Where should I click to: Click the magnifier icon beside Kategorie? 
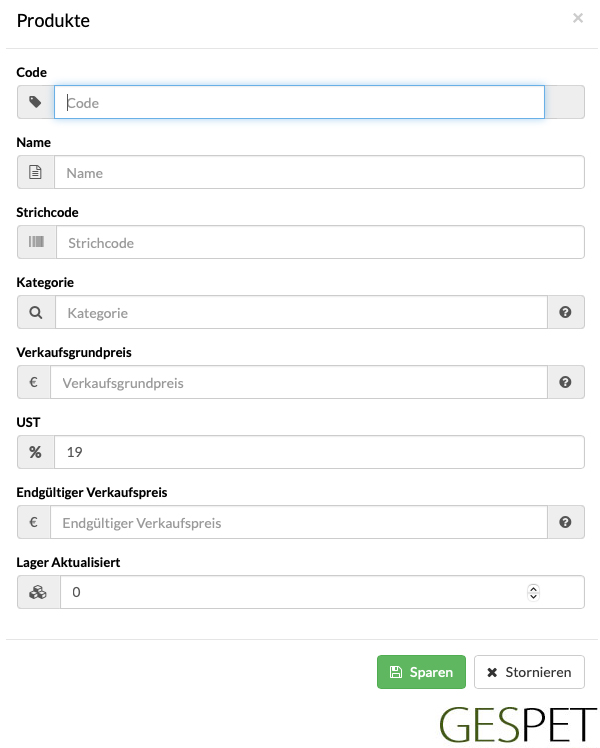(36, 312)
